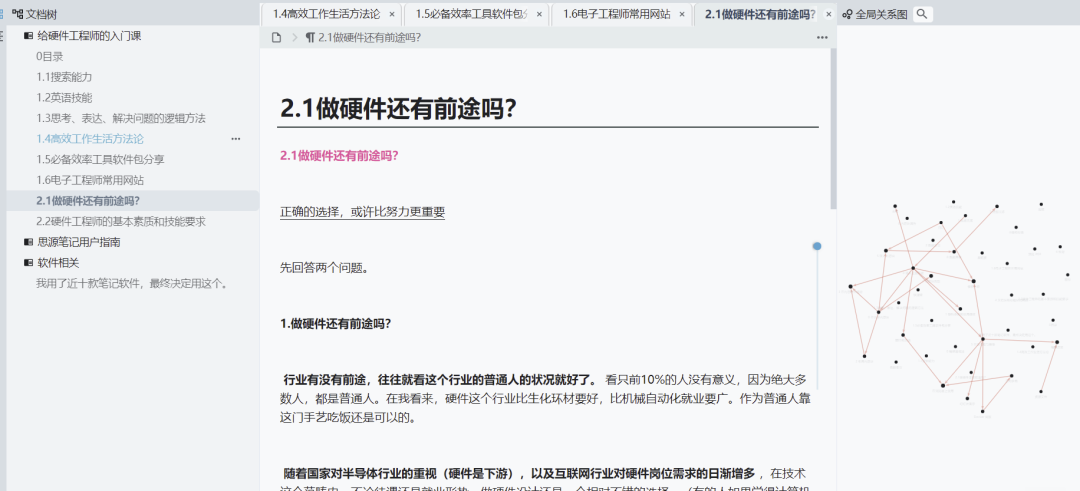Screen dimensions: 1080x491
Task: Click the global graph icon
Action: pos(848,14)
